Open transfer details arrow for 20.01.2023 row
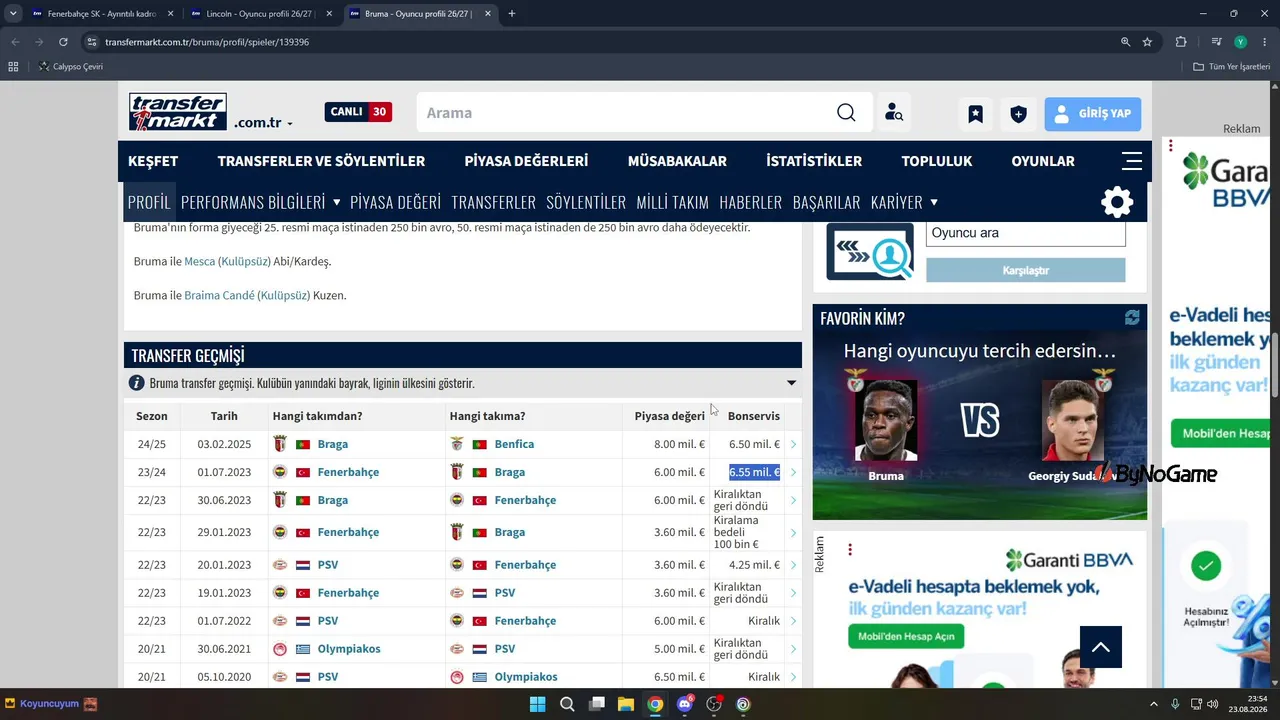The height and width of the screenshot is (720, 1280). pos(793,565)
